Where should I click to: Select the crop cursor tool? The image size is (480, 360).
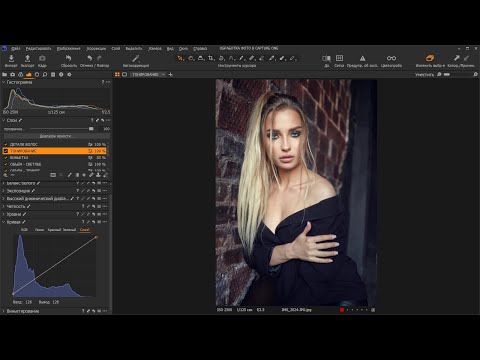point(211,58)
